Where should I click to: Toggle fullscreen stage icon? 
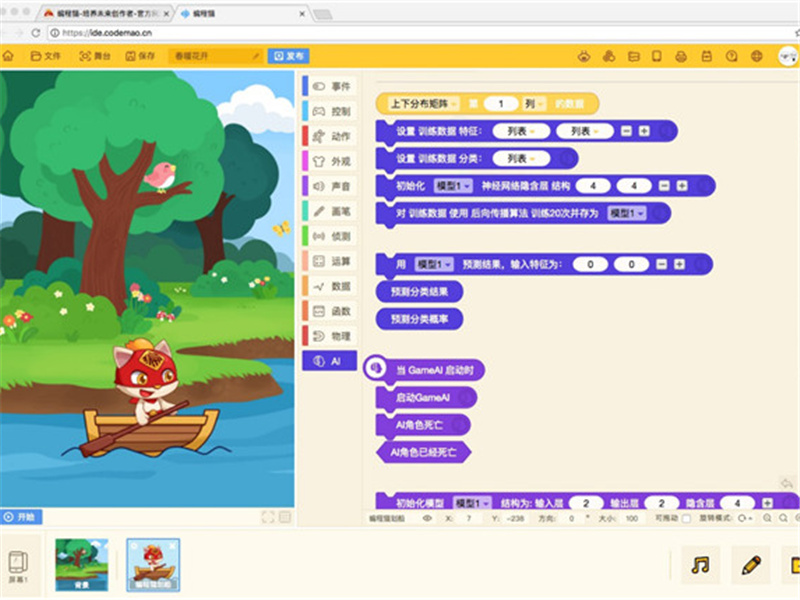(268, 517)
